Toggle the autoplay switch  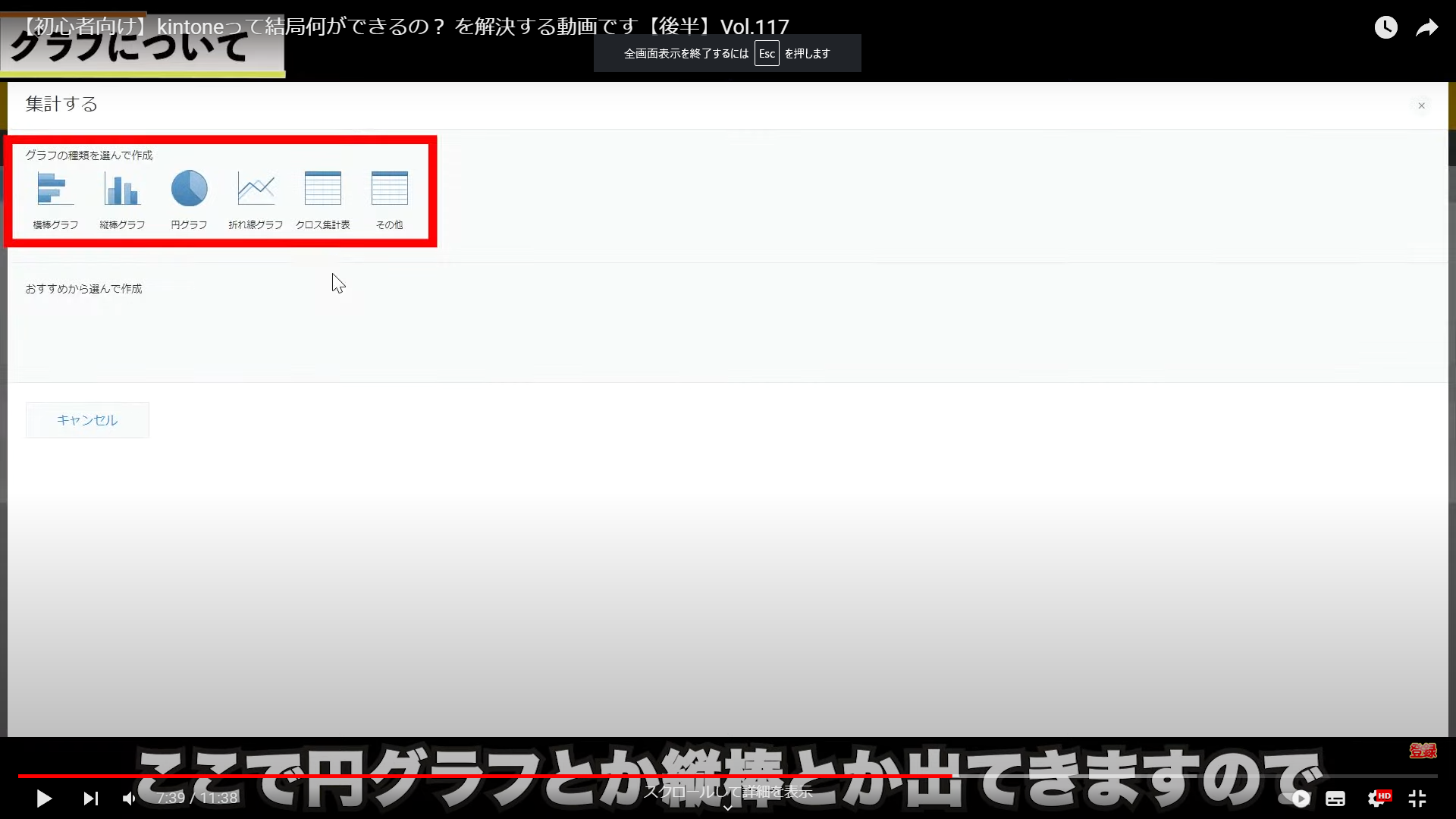click(1294, 799)
